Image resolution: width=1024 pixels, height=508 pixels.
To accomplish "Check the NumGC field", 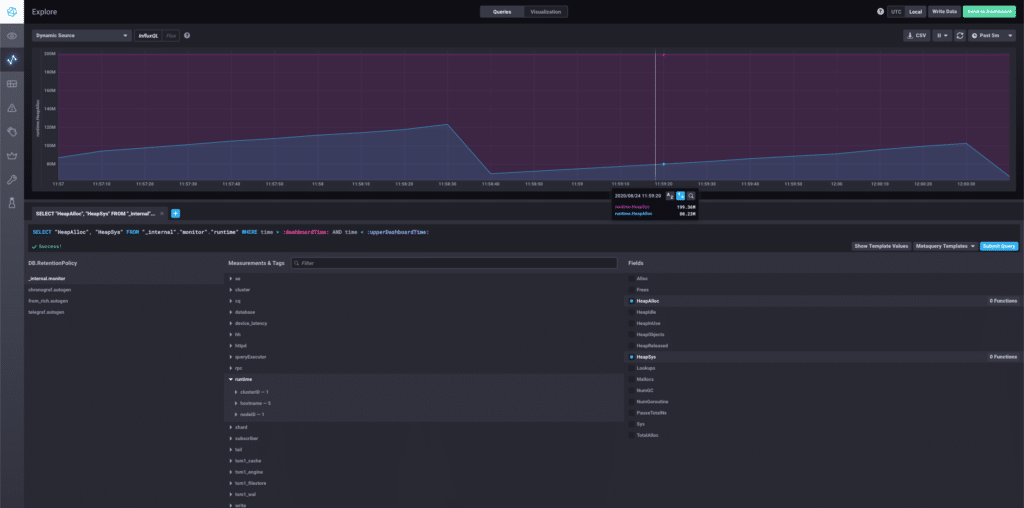I will [632, 390].
